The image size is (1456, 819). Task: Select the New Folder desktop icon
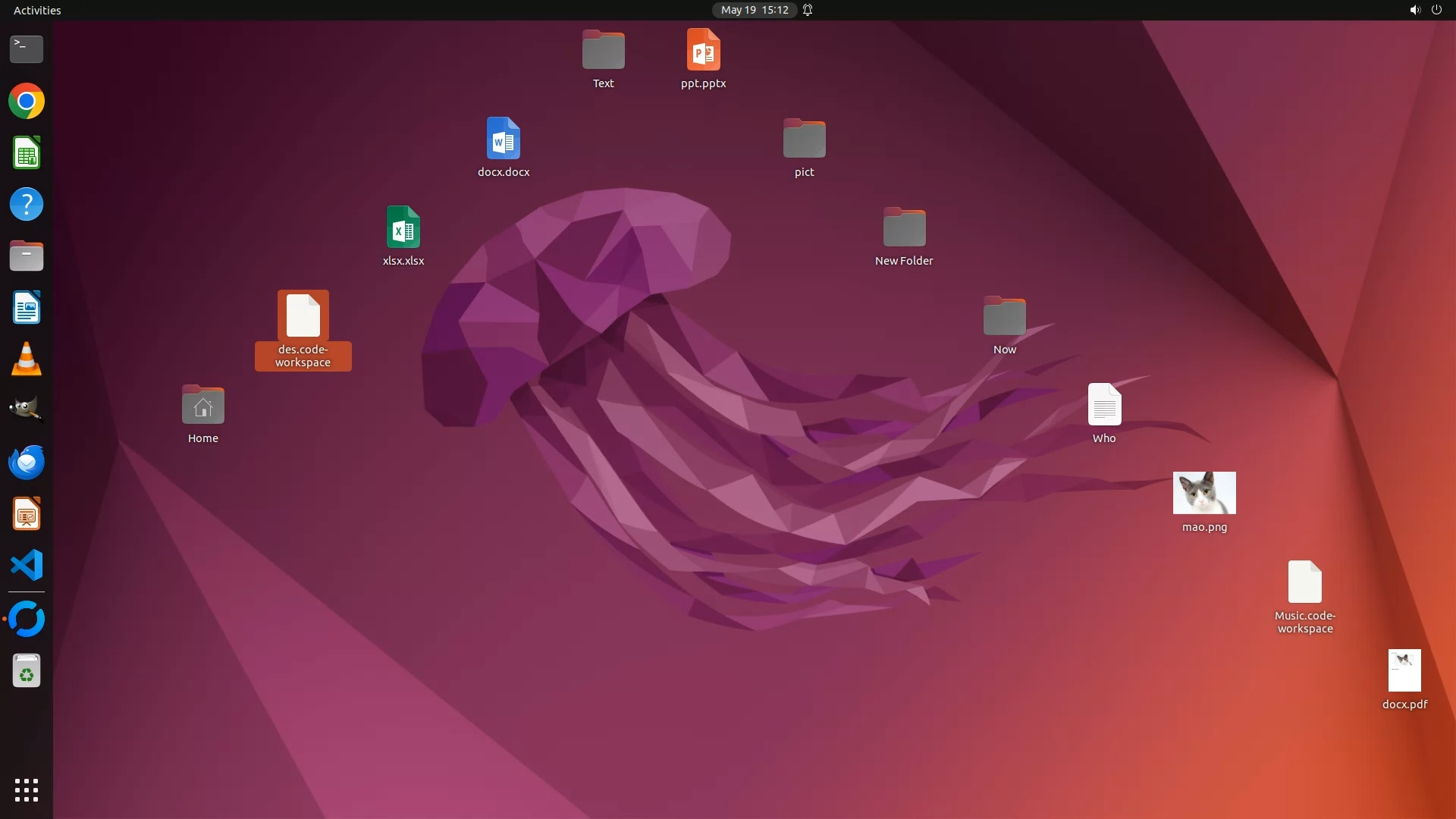click(x=904, y=227)
